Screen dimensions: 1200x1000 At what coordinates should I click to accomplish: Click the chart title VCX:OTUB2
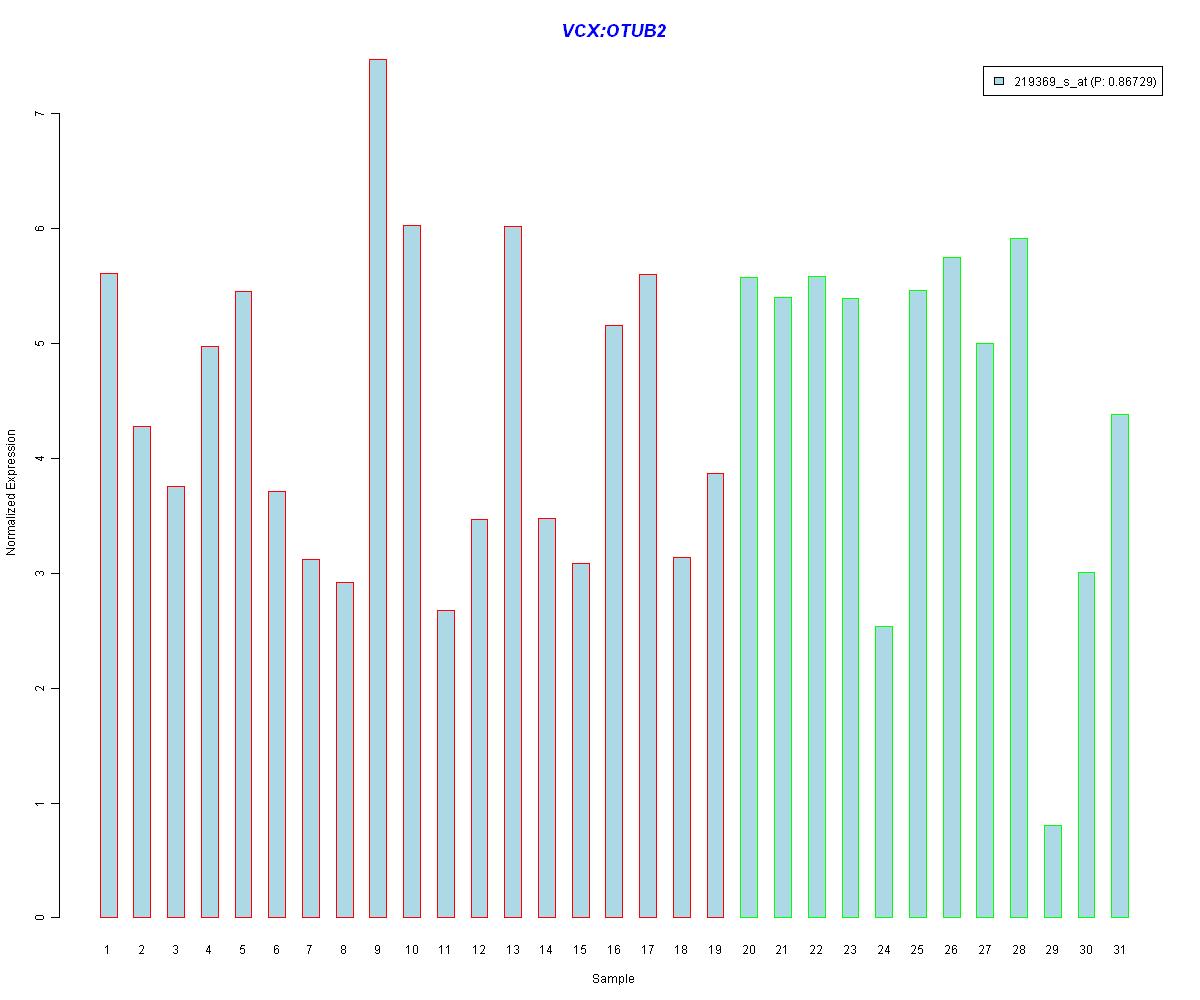pyautogui.click(x=614, y=31)
